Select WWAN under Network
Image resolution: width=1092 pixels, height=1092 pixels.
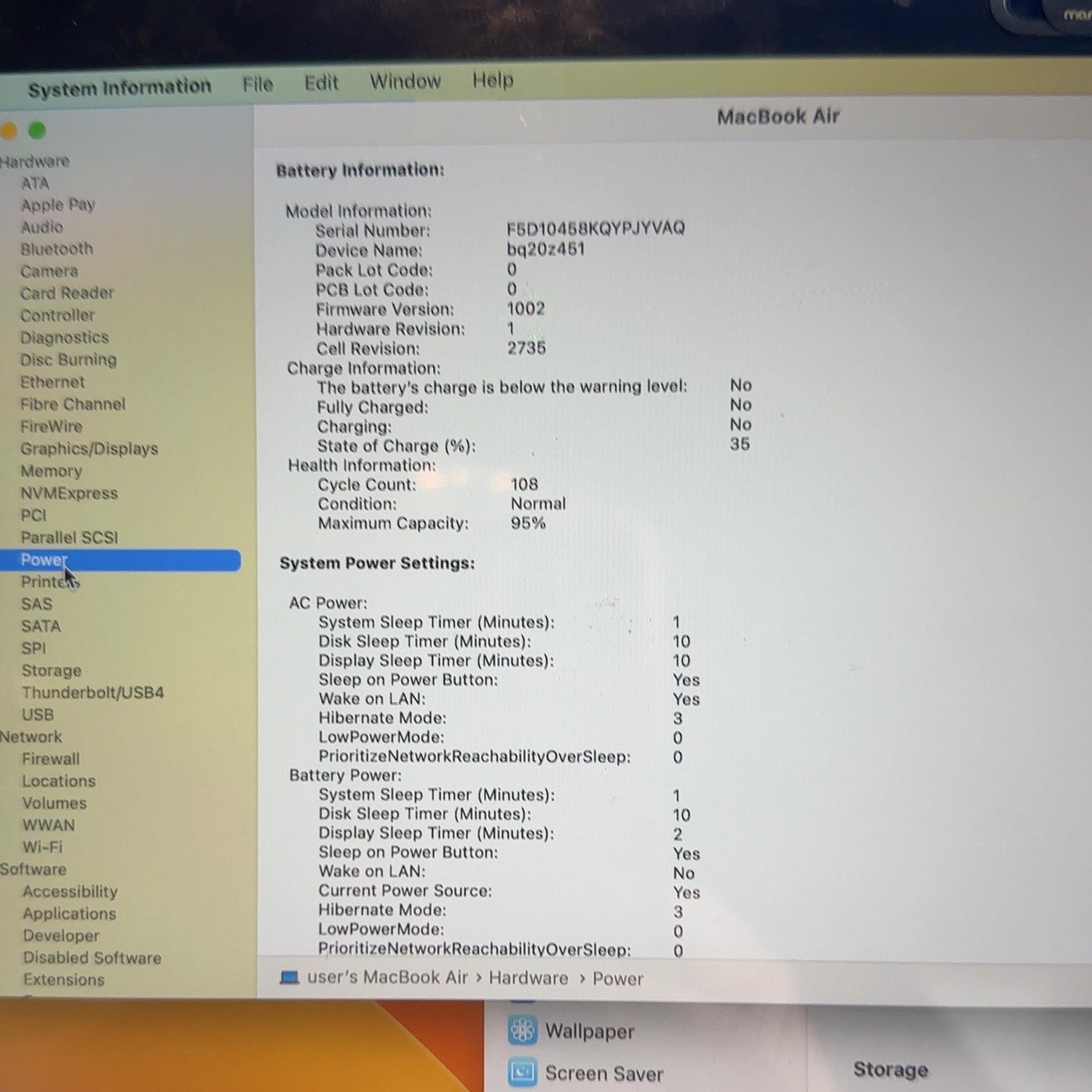point(49,826)
